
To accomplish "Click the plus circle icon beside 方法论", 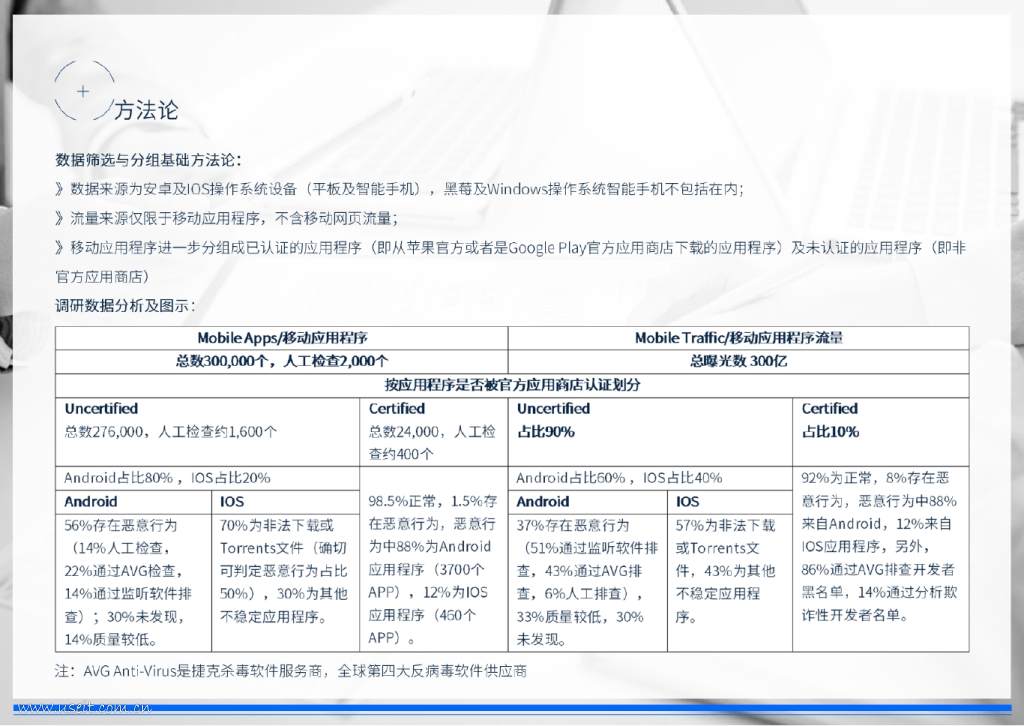I will point(84,90).
